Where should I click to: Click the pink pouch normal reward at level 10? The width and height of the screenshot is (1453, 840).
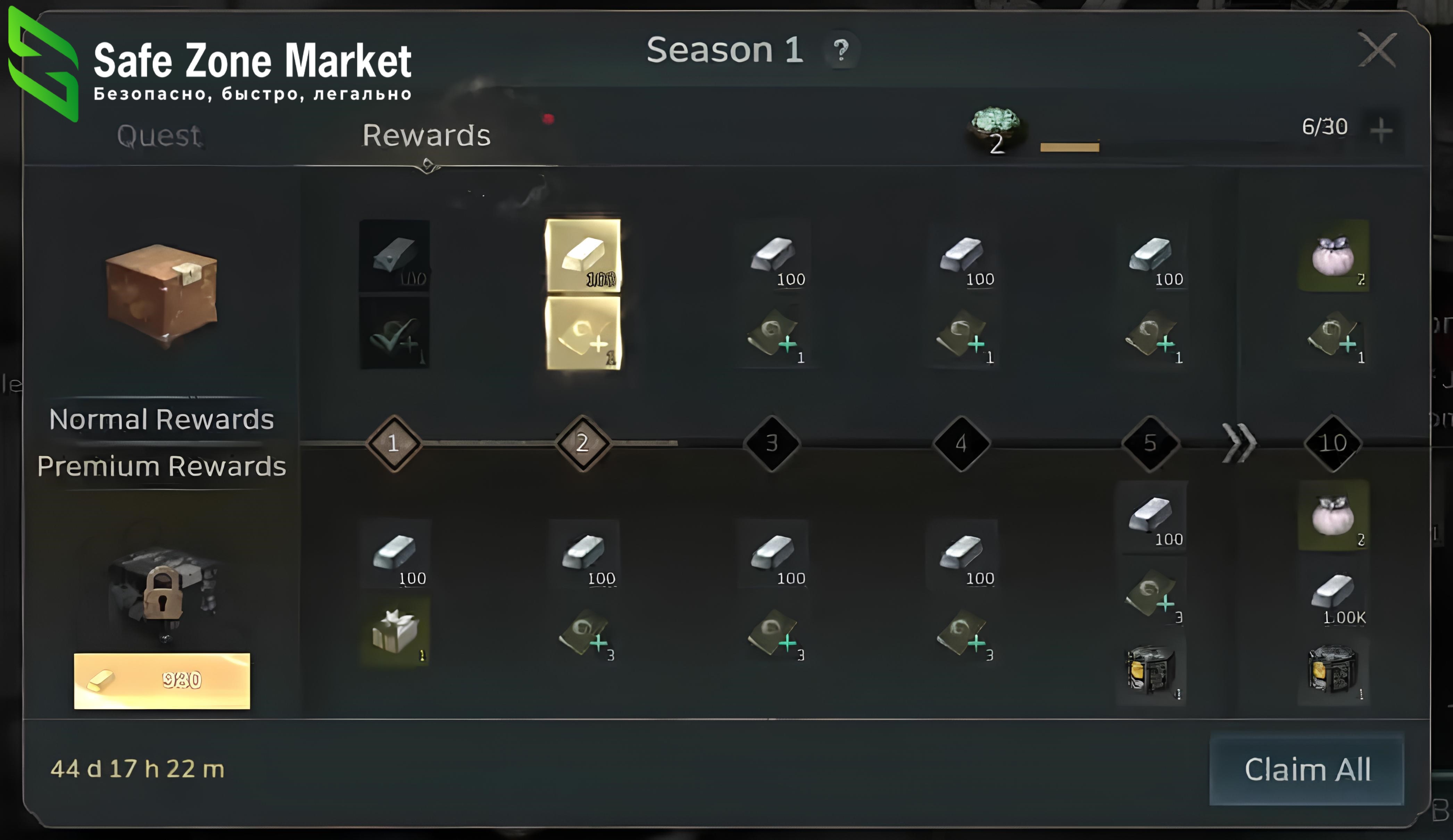pyautogui.click(x=1333, y=255)
